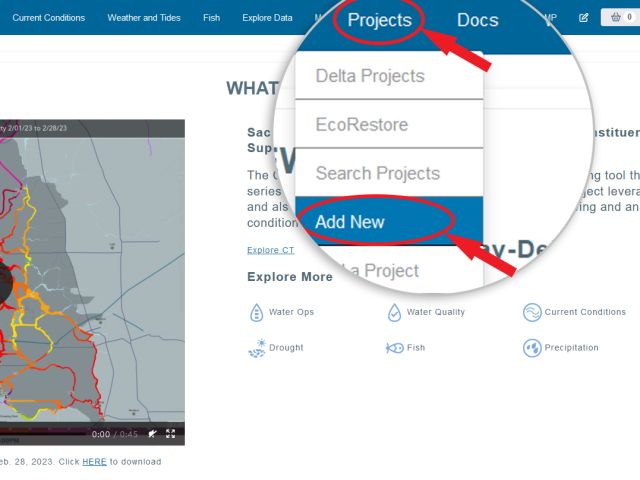Click the video time 0:00 / 0:45
Screen dimensions: 640x480
[x=115, y=434]
